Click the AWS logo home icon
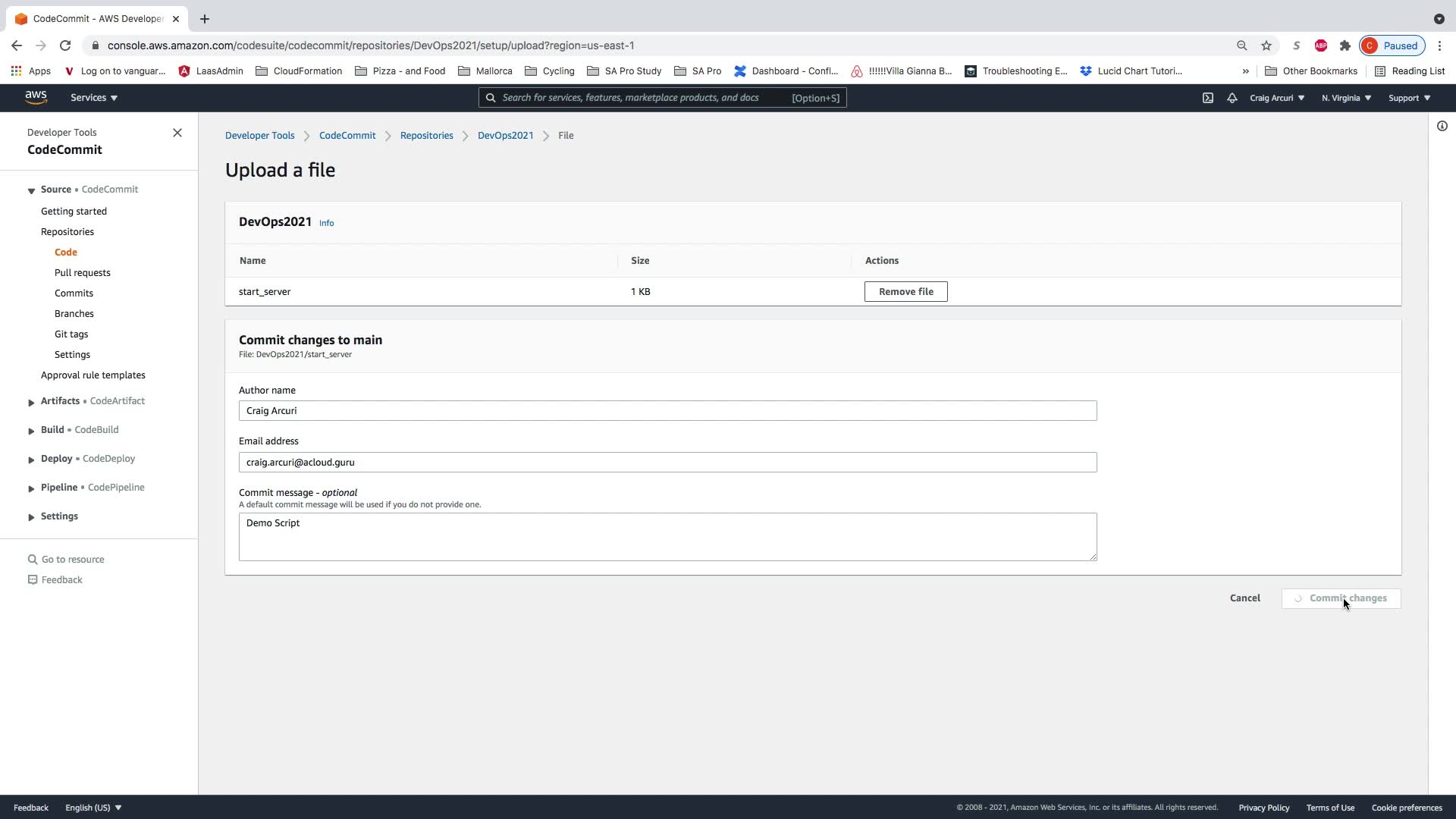The width and height of the screenshot is (1456, 819). [36, 97]
